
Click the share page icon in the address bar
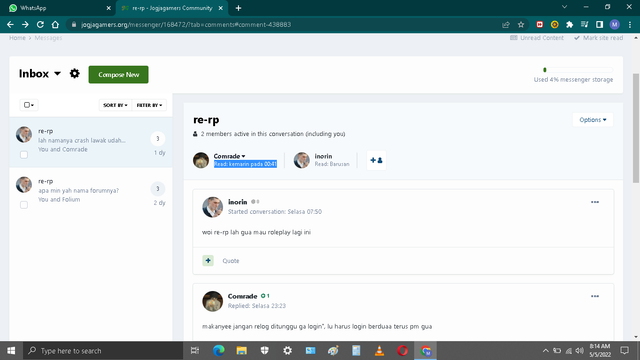coord(506,24)
